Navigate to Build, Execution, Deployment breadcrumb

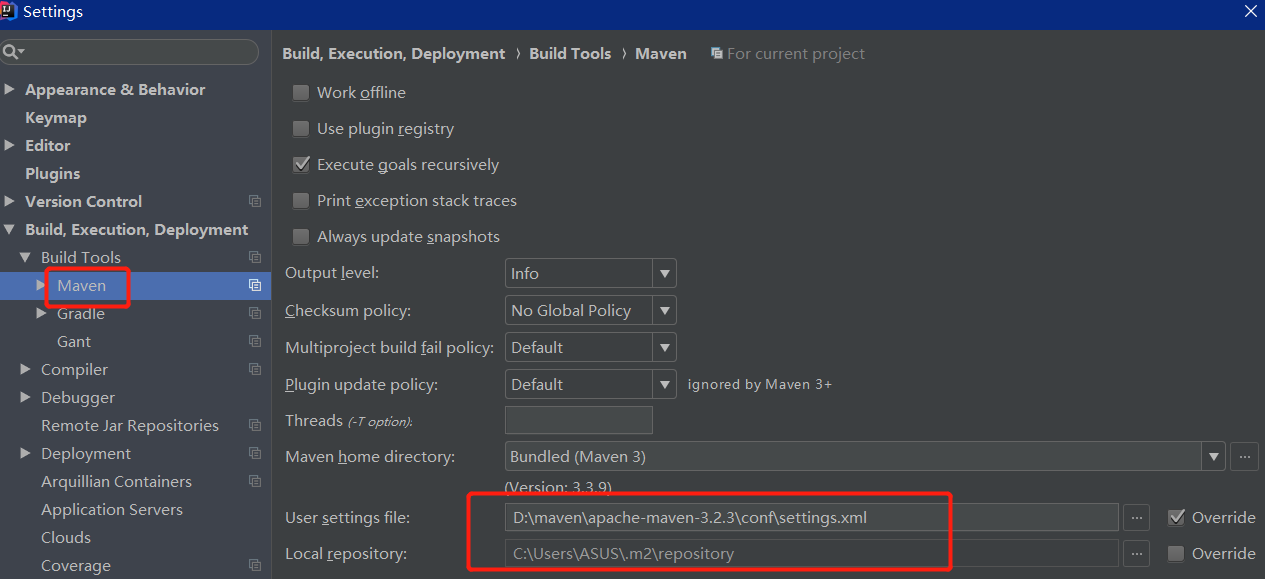pos(393,53)
